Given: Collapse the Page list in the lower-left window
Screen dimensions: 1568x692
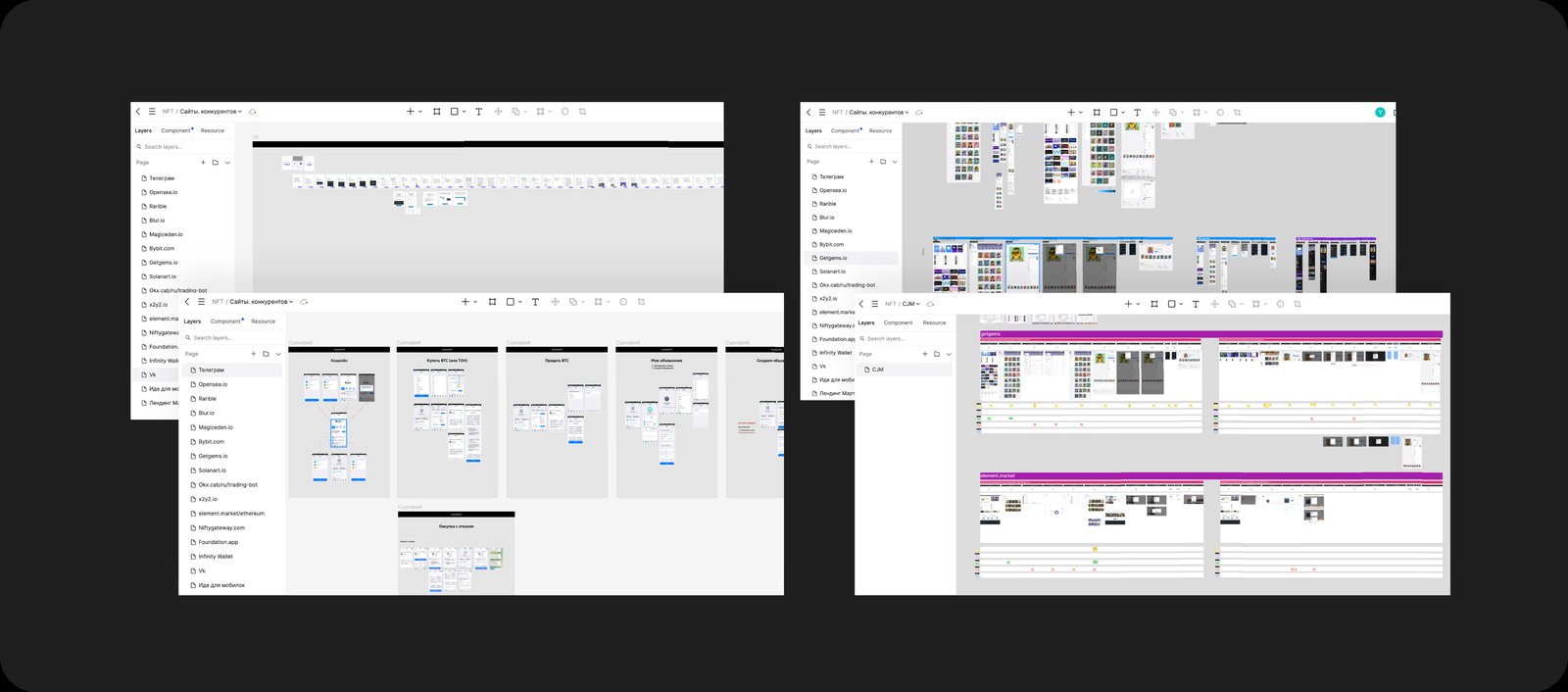Looking at the screenshot, I should click(x=278, y=354).
